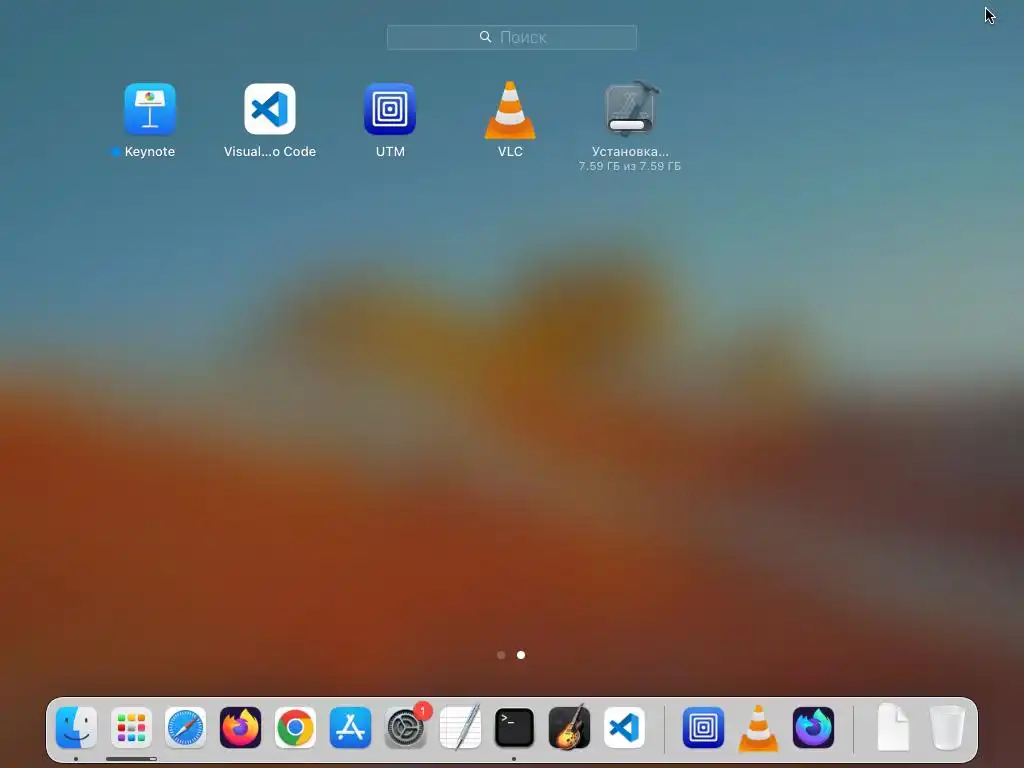The image size is (1024, 768).
Task: Open the Trash in the Dock
Action: pos(947,727)
